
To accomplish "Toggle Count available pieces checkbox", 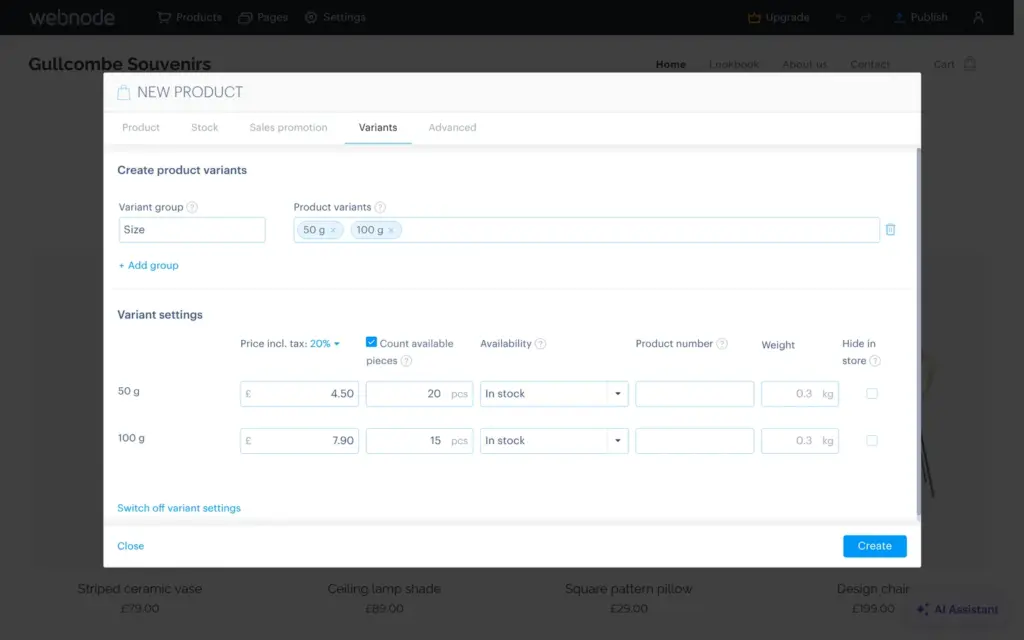I will [x=371, y=342].
